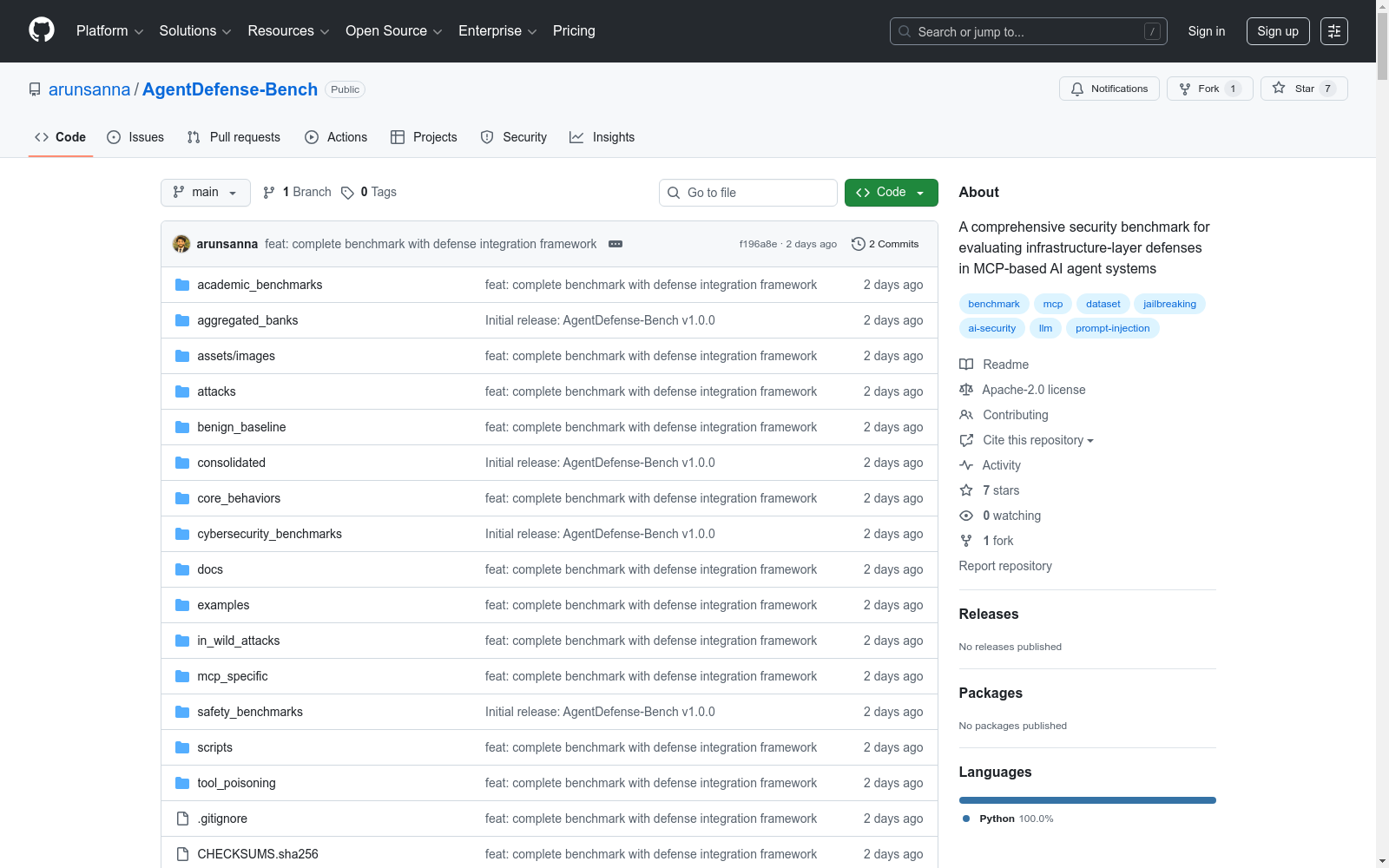Switch to the Actions tab
Screen dimensions: 1389x868
tap(336, 137)
